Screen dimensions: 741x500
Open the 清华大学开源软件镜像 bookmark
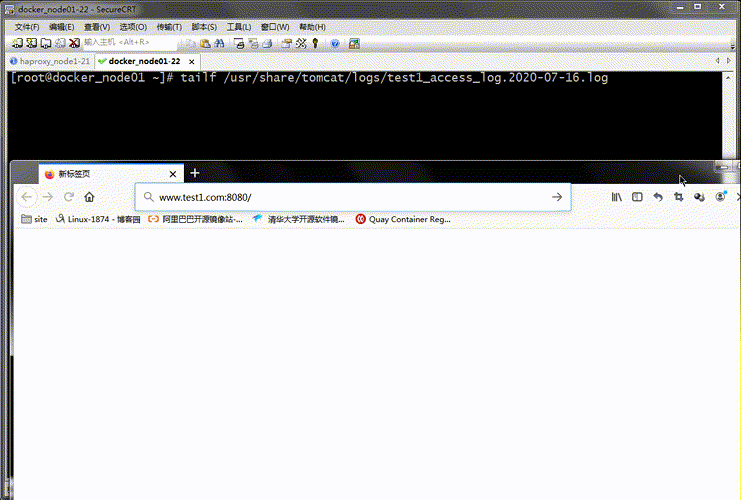pos(298,219)
